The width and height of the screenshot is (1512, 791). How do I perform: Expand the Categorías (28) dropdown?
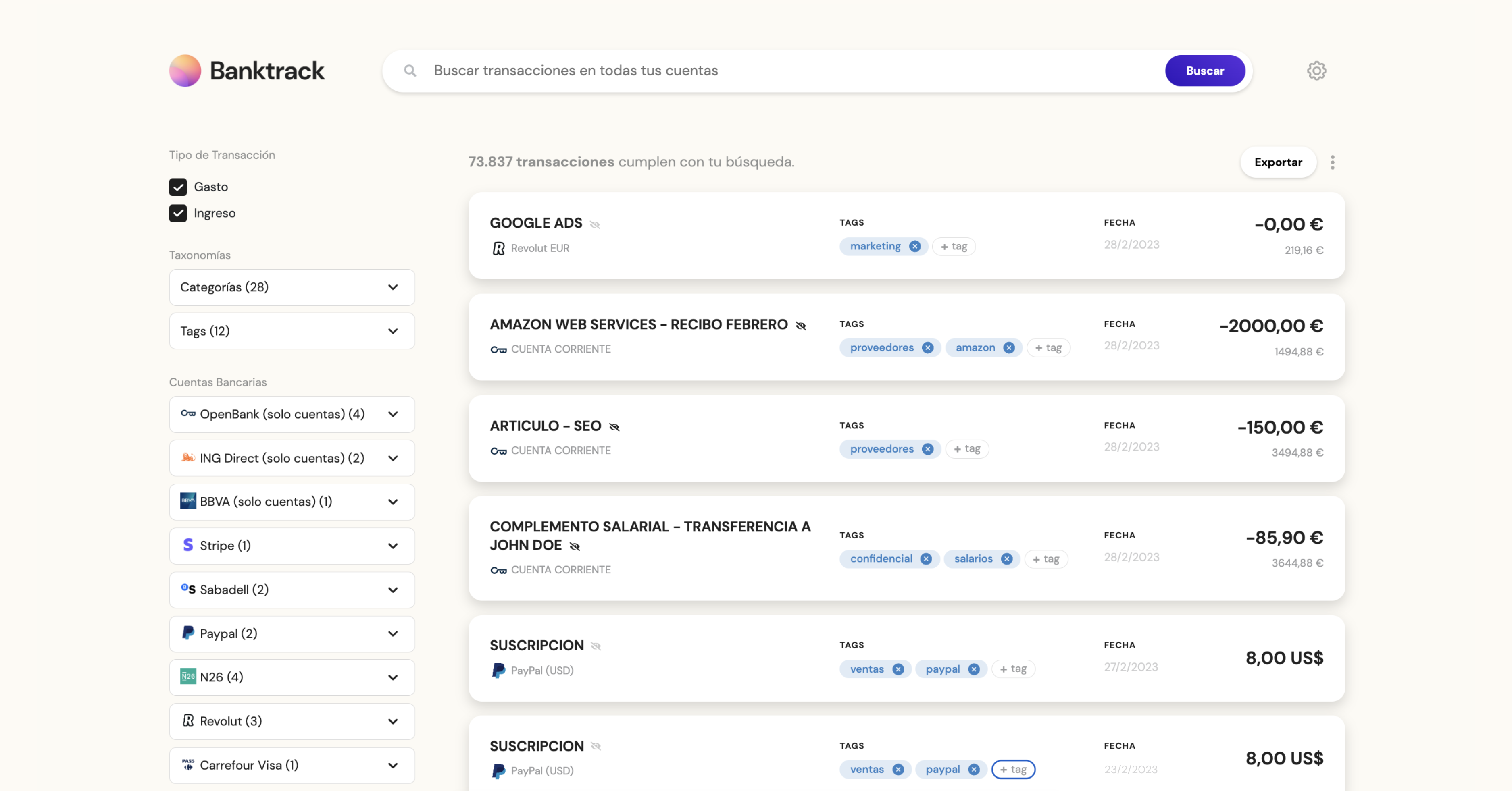pos(292,287)
